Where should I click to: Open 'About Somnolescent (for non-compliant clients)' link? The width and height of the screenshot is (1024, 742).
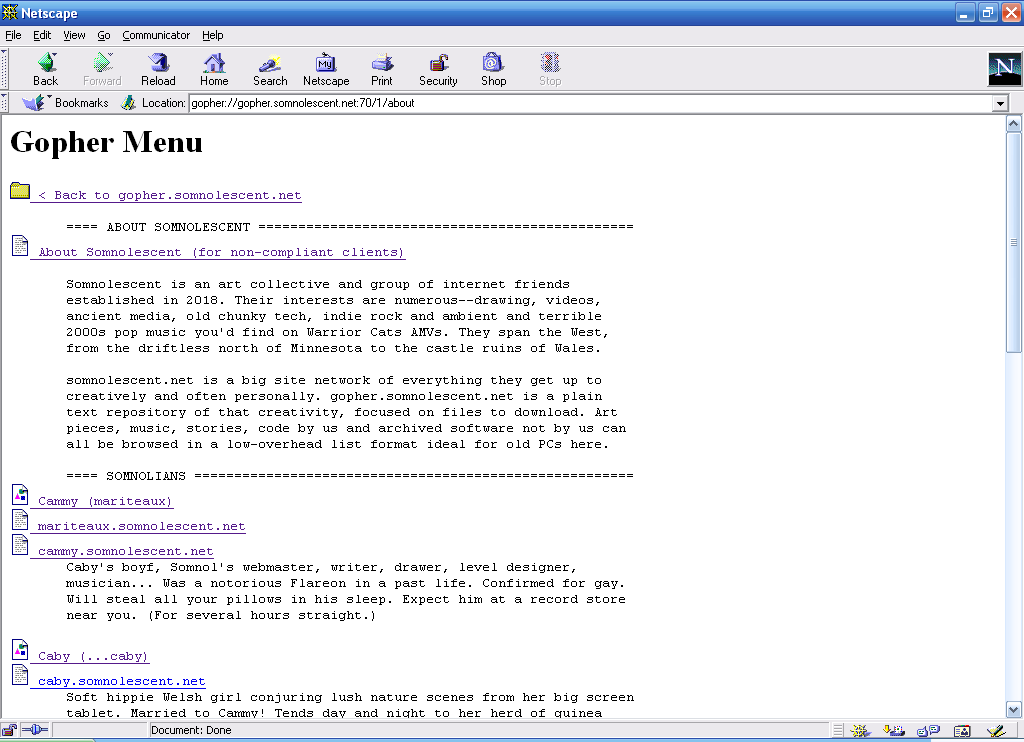point(221,252)
